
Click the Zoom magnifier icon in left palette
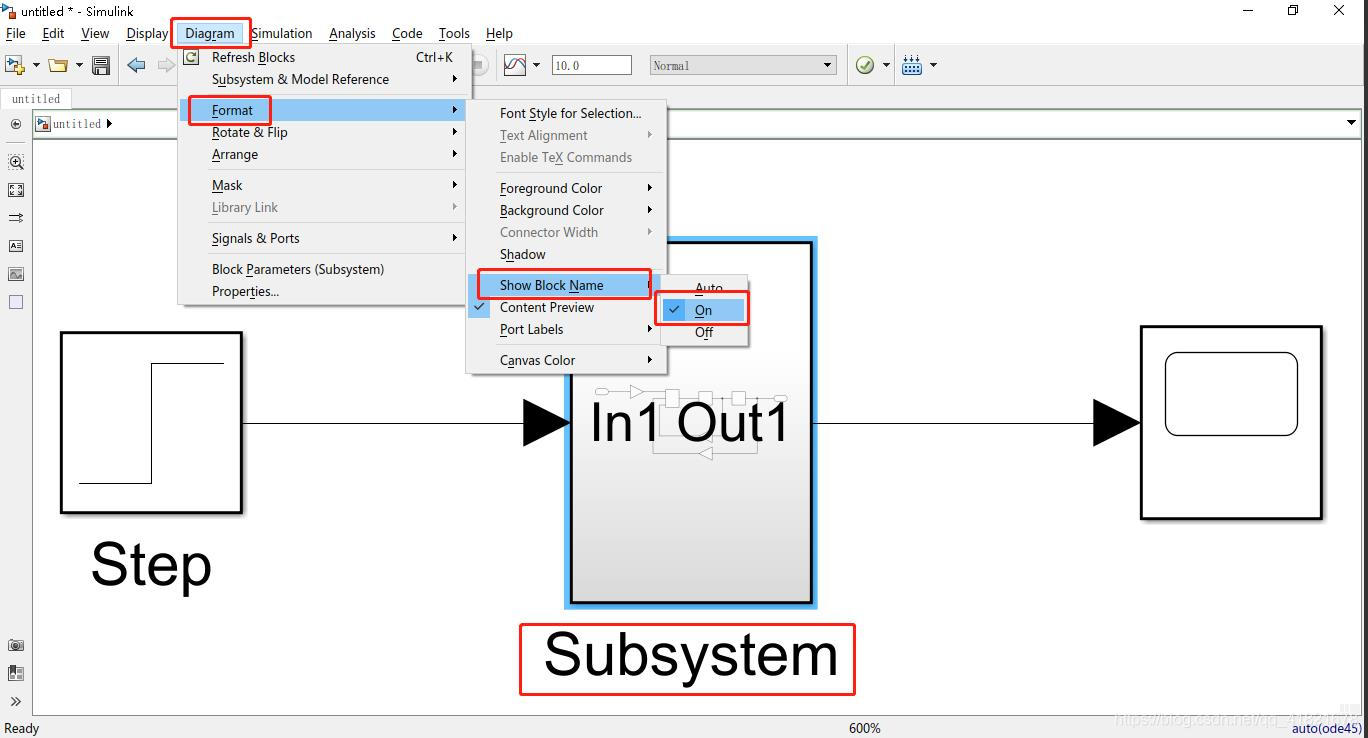pyautogui.click(x=16, y=161)
